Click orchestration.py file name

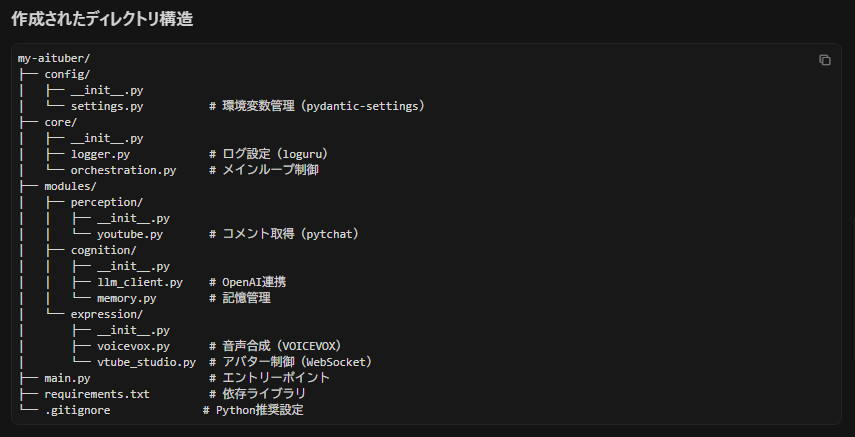pos(123,170)
